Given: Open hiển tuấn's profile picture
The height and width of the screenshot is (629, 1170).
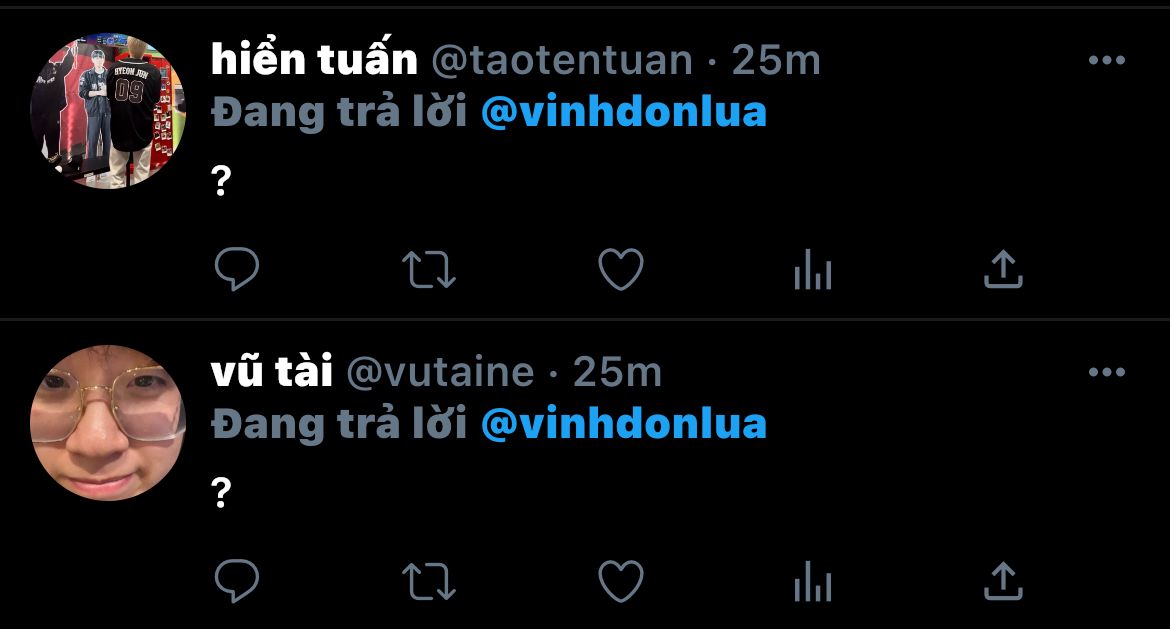Looking at the screenshot, I should click(x=107, y=110).
